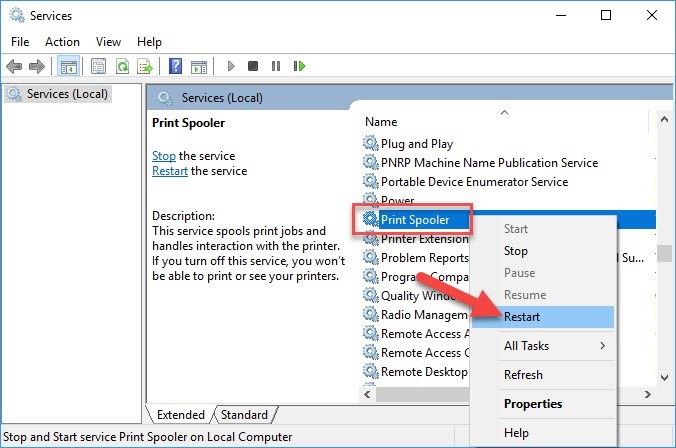Click the Services gear icon in title bar
Image resolution: width=676 pixels, height=448 pixels.
tap(17, 15)
